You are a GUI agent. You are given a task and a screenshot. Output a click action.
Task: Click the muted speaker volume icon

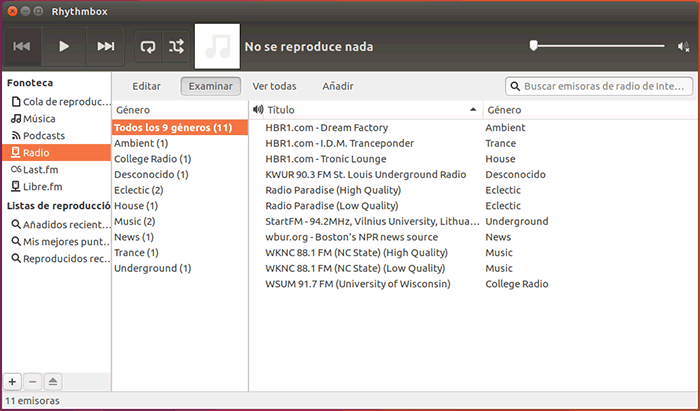(683, 46)
